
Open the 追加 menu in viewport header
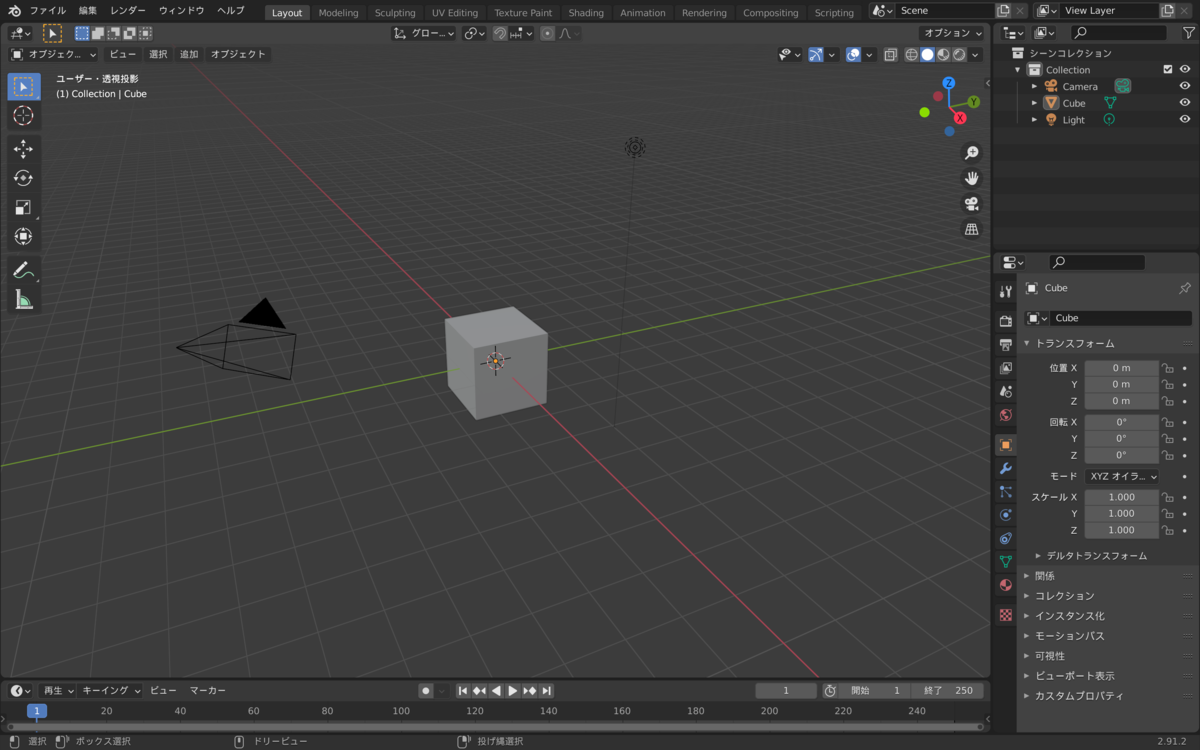(x=189, y=54)
